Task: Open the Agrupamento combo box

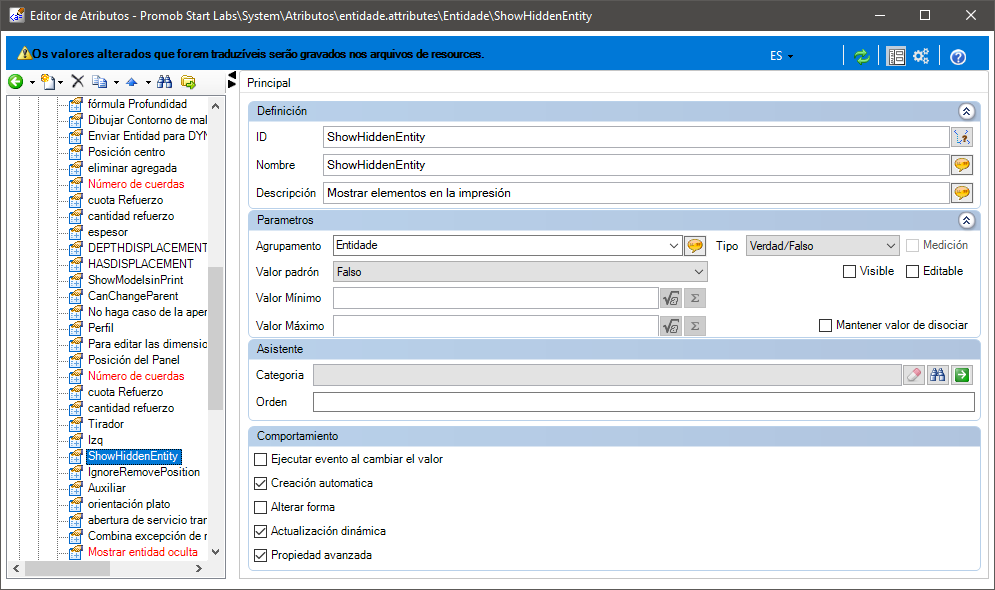Action: (508, 246)
